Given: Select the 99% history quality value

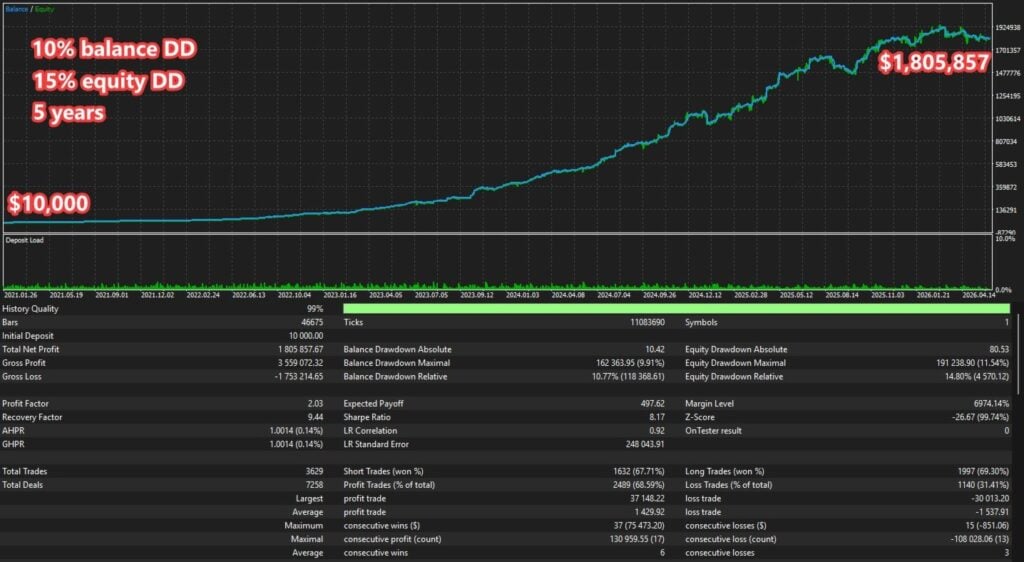Looking at the screenshot, I should [x=315, y=309].
